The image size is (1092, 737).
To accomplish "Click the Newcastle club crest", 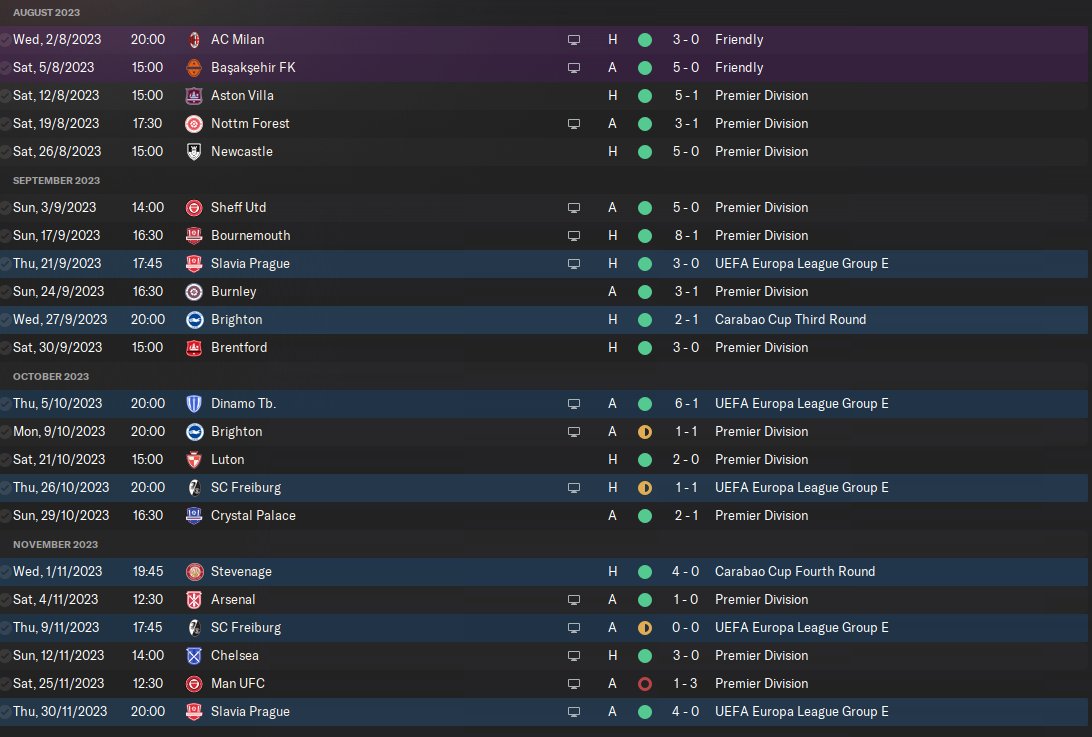I will coord(194,151).
